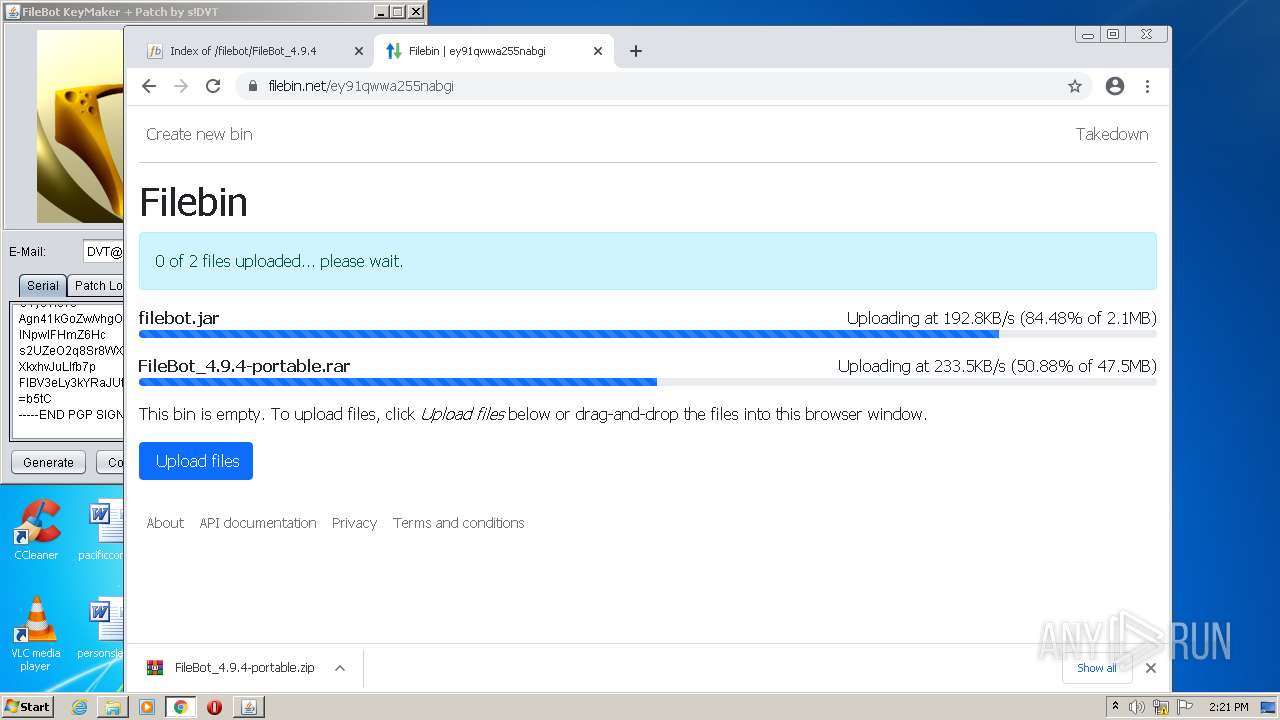The height and width of the screenshot is (720, 1280).
Task: Click the uploading status alert message
Action: coord(648,261)
